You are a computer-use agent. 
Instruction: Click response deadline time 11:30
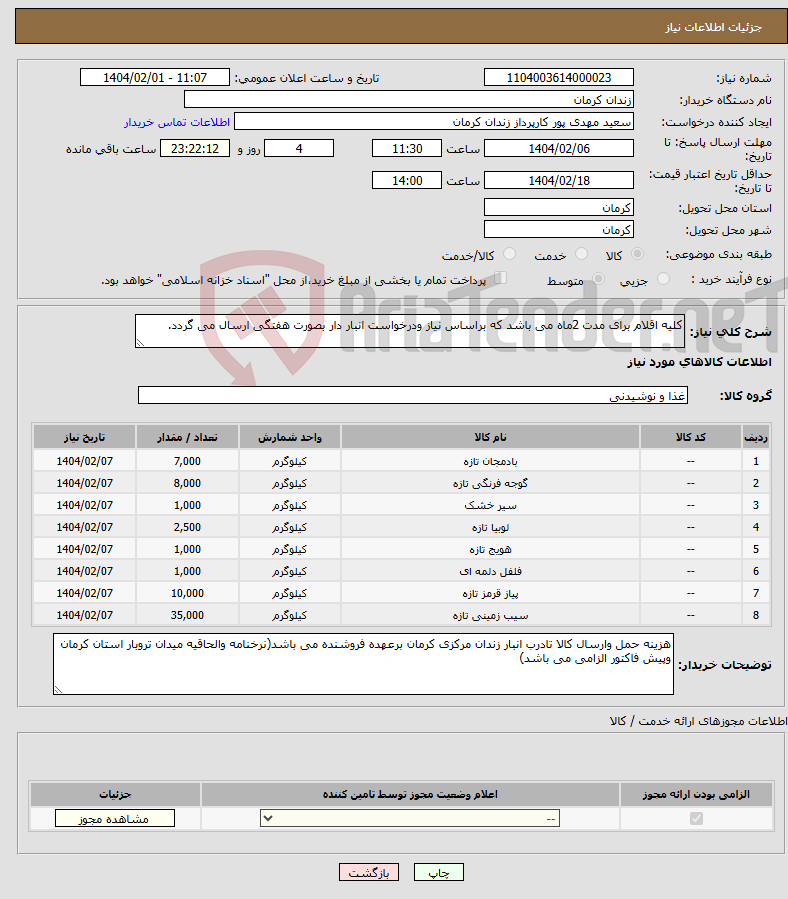(407, 148)
